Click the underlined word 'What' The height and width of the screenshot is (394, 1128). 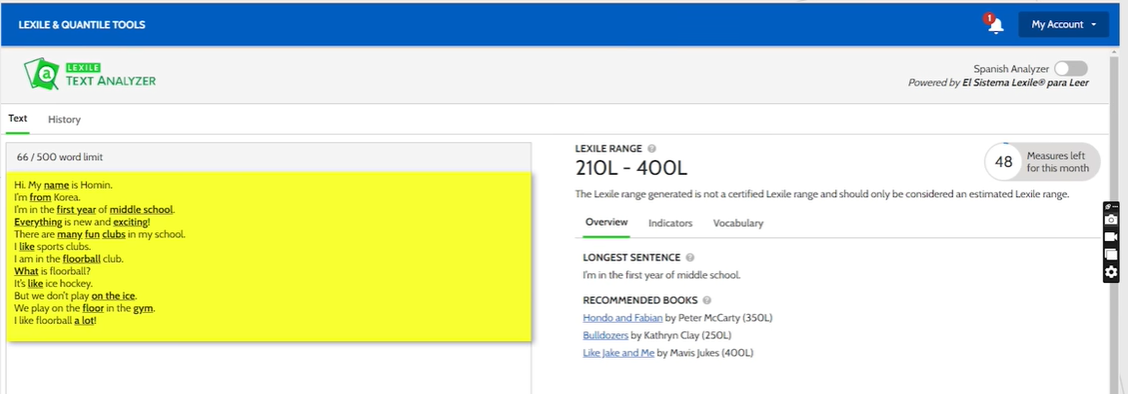[27, 271]
